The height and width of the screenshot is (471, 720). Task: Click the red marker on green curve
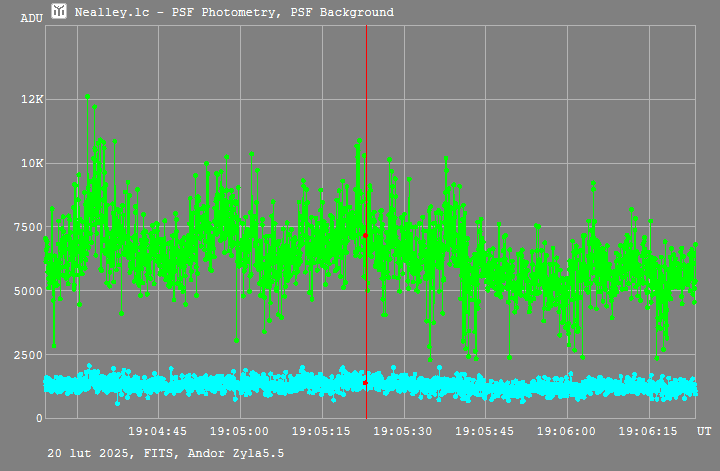pyautogui.click(x=366, y=236)
